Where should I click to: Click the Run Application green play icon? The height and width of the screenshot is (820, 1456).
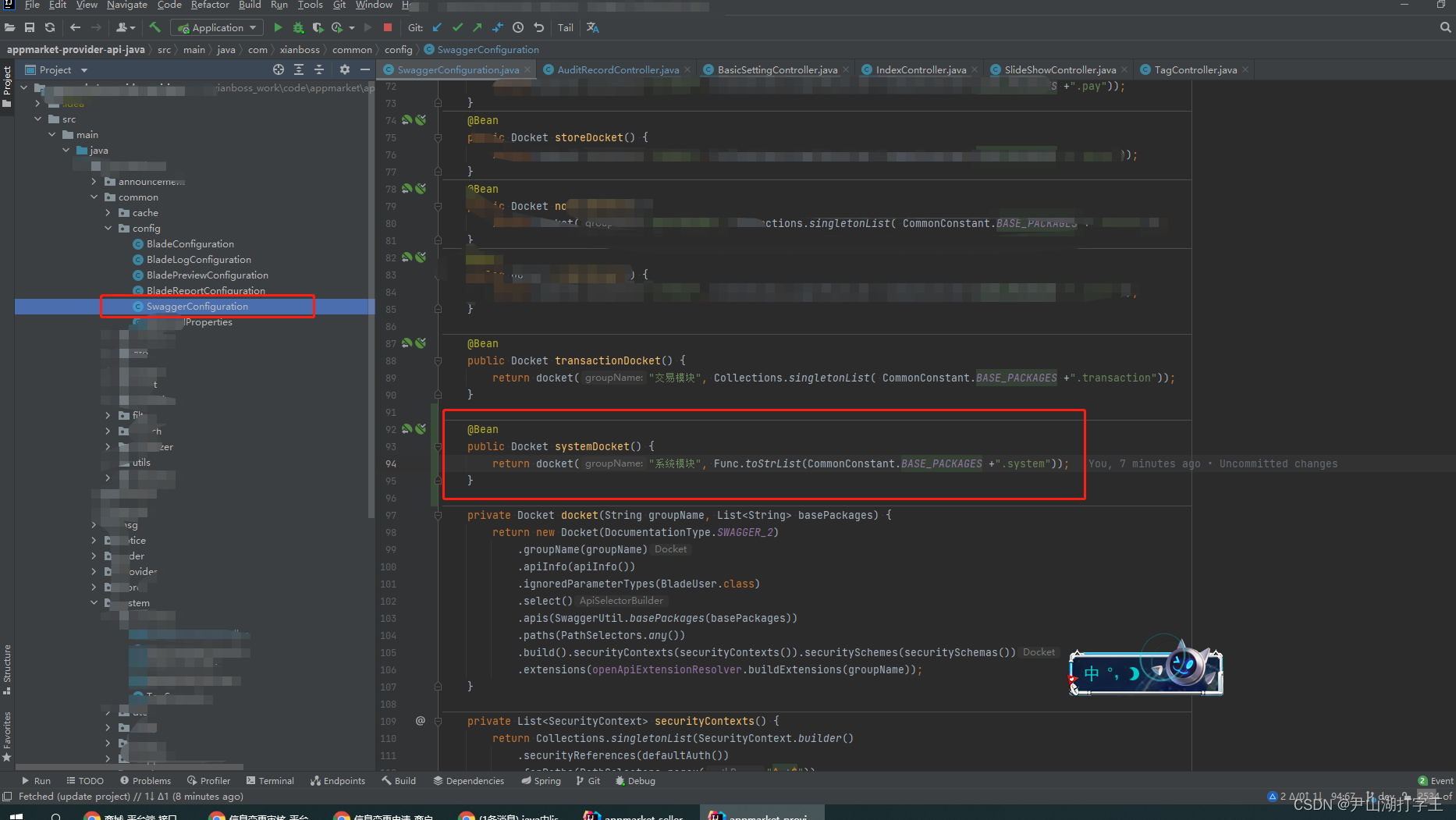[278, 27]
